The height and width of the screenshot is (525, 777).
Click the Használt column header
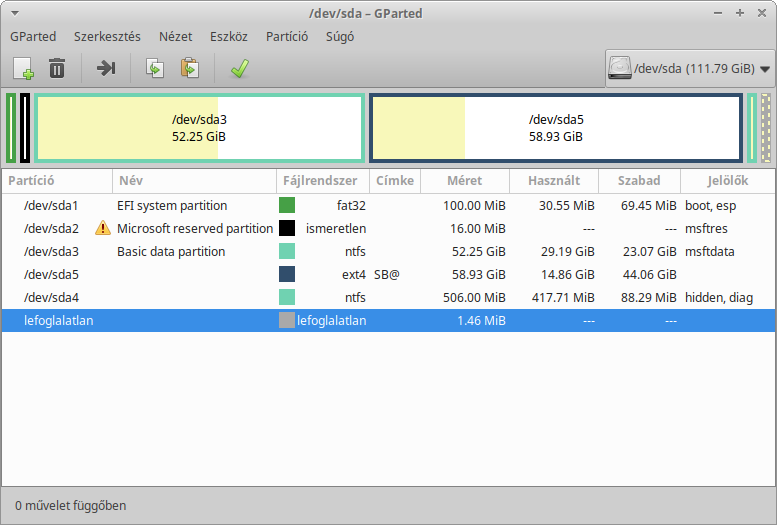[554, 181]
